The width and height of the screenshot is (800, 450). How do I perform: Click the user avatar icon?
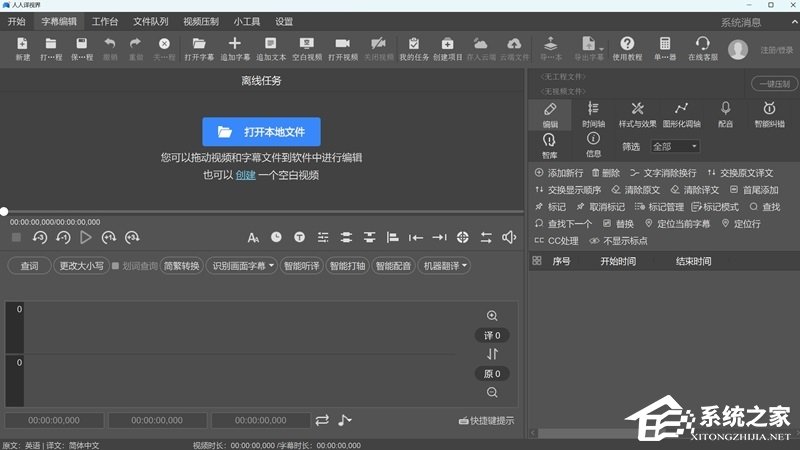coord(738,49)
